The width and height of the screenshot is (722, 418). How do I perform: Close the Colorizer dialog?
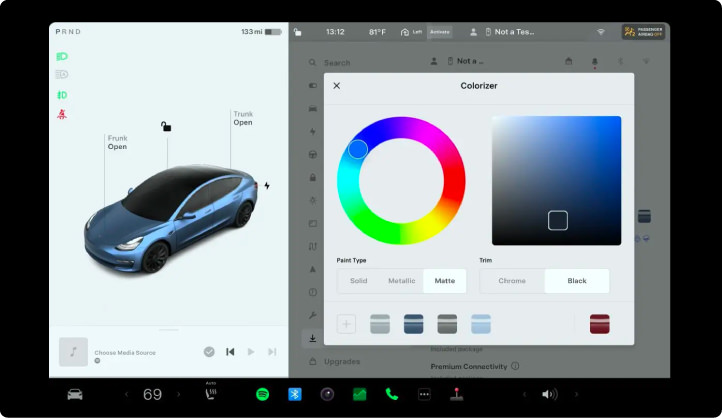point(336,86)
